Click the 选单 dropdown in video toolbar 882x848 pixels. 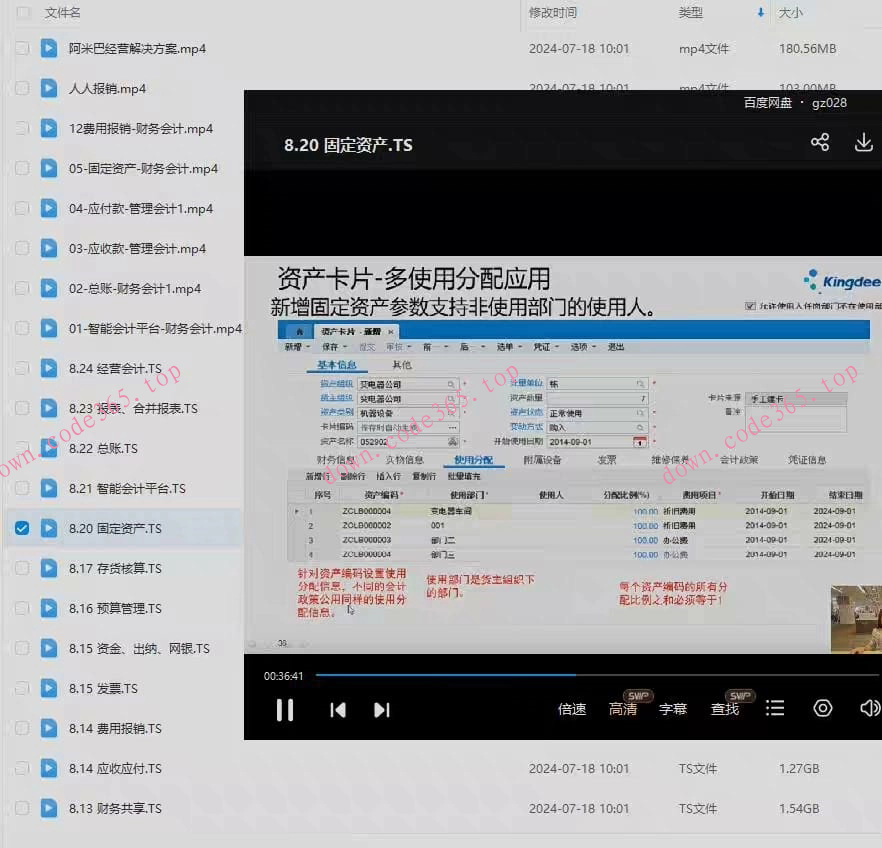[509, 347]
